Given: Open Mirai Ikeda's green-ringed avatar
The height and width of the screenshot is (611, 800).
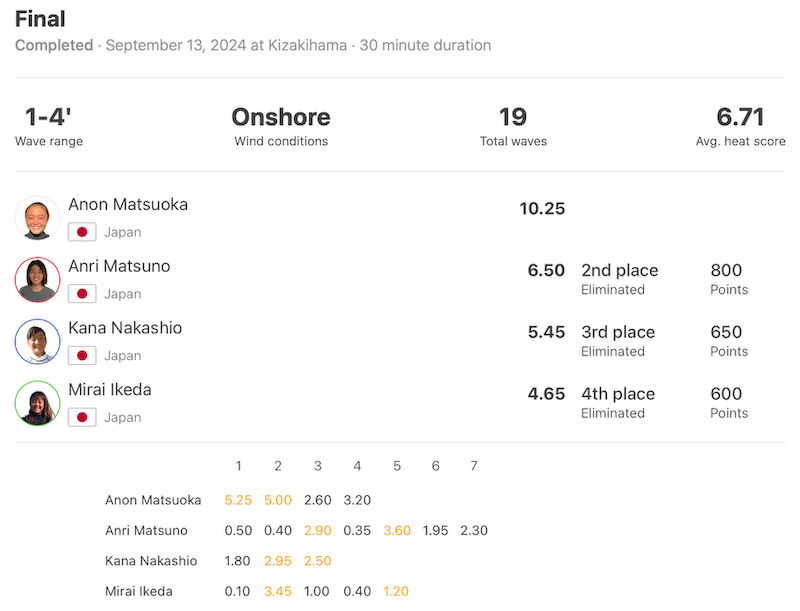Looking at the screenshot, I should pyautogui.click(x=37, y=403).
